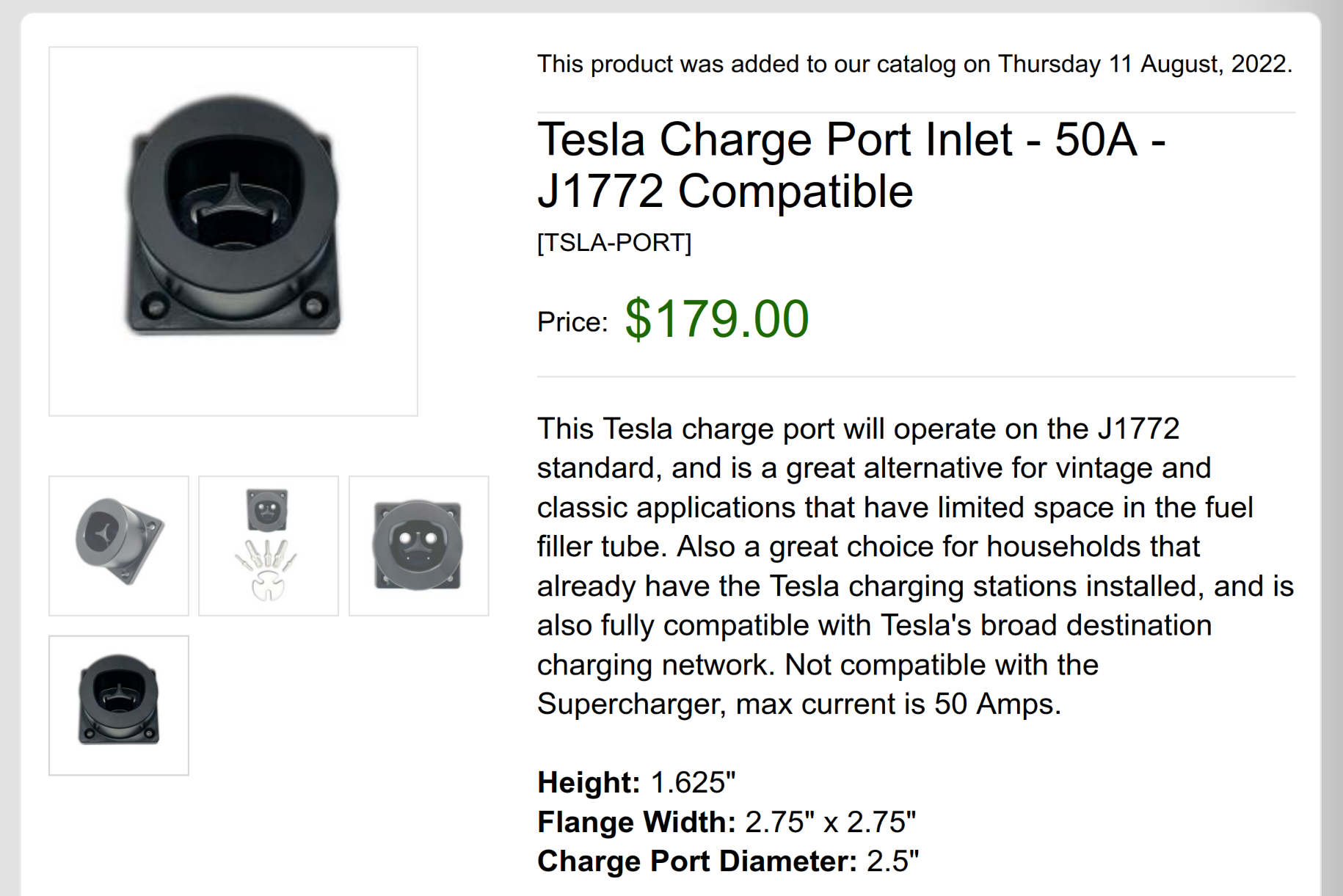Click the "Price:" label
The height and width of the screenshot is (896, 1343).
pos(572,322)
